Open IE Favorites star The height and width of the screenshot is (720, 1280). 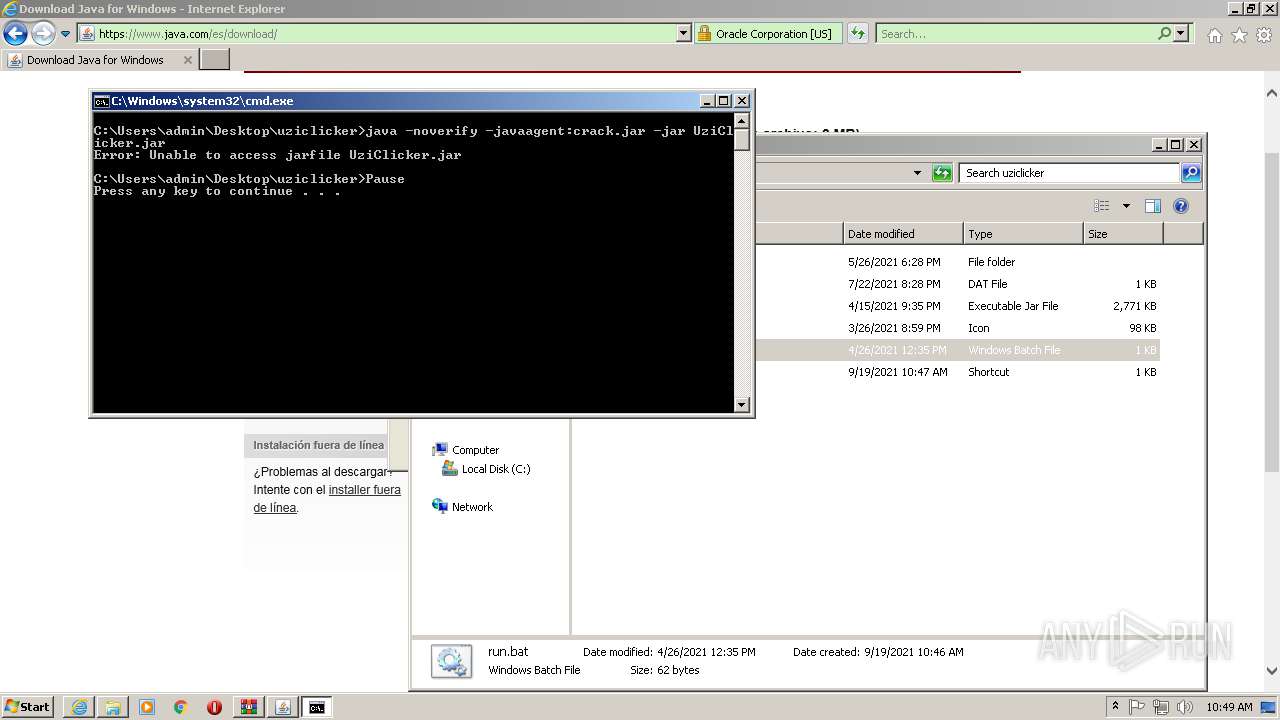[1239, 35]
